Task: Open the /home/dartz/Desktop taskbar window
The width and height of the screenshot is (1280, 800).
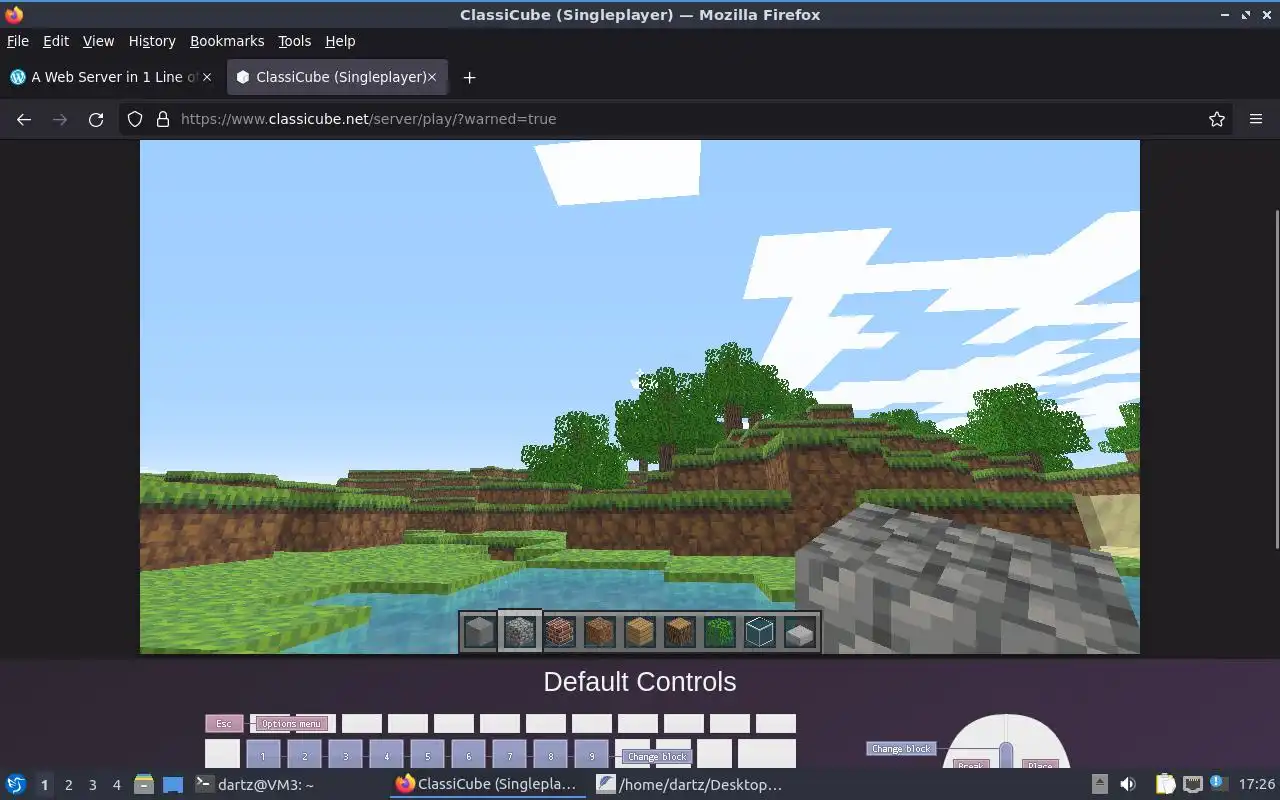Action: (691, 784)
